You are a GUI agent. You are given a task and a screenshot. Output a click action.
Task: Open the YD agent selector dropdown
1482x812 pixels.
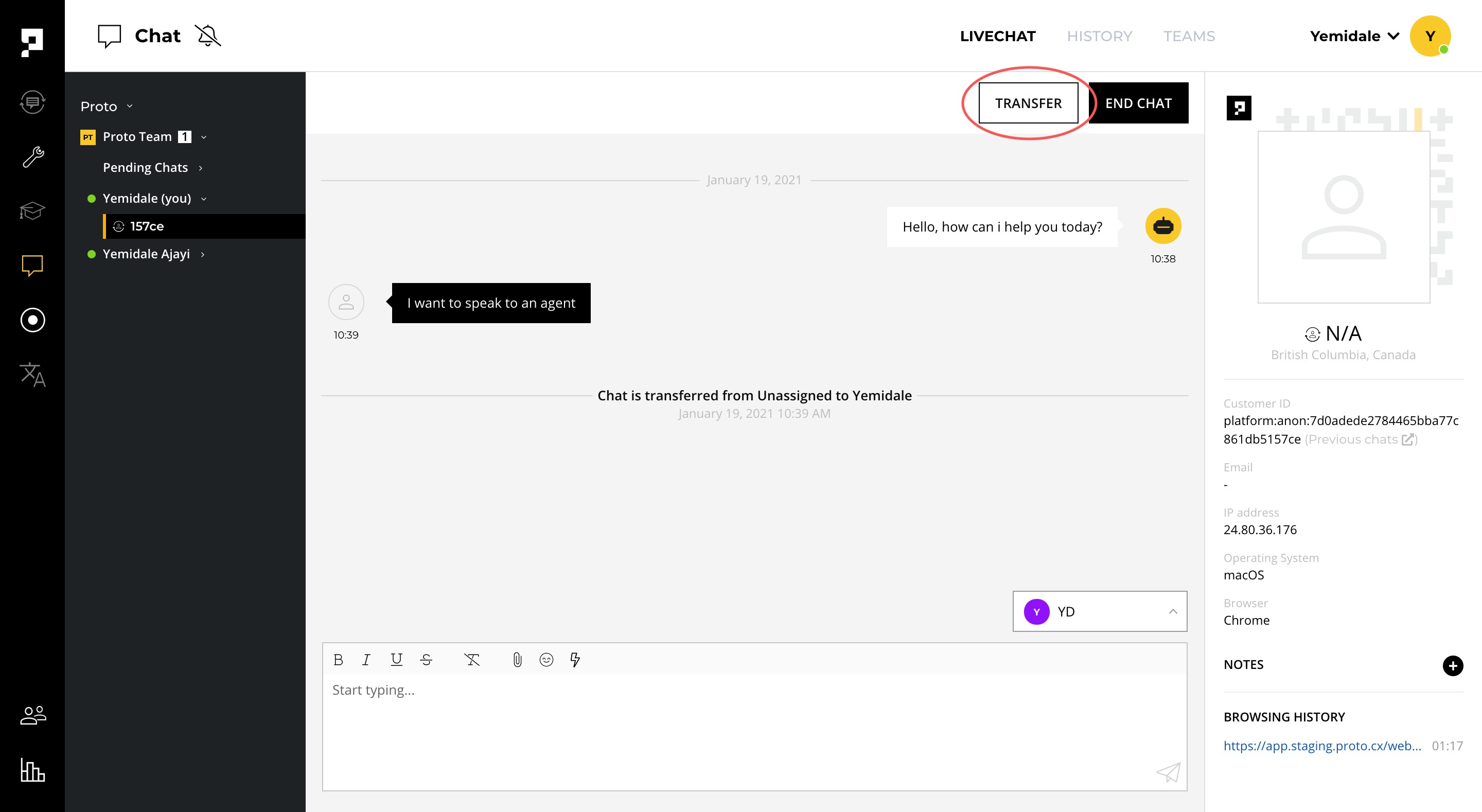(1100, 612)
